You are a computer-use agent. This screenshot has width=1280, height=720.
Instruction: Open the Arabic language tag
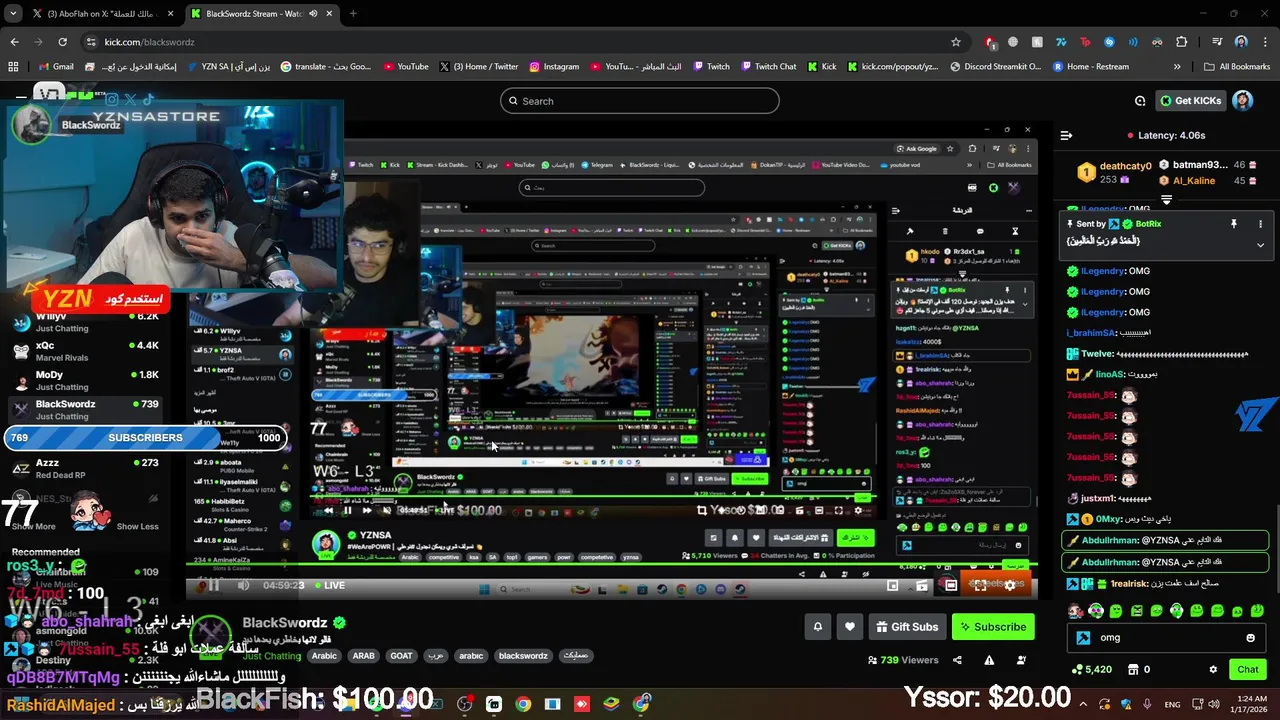click(324, 656)
